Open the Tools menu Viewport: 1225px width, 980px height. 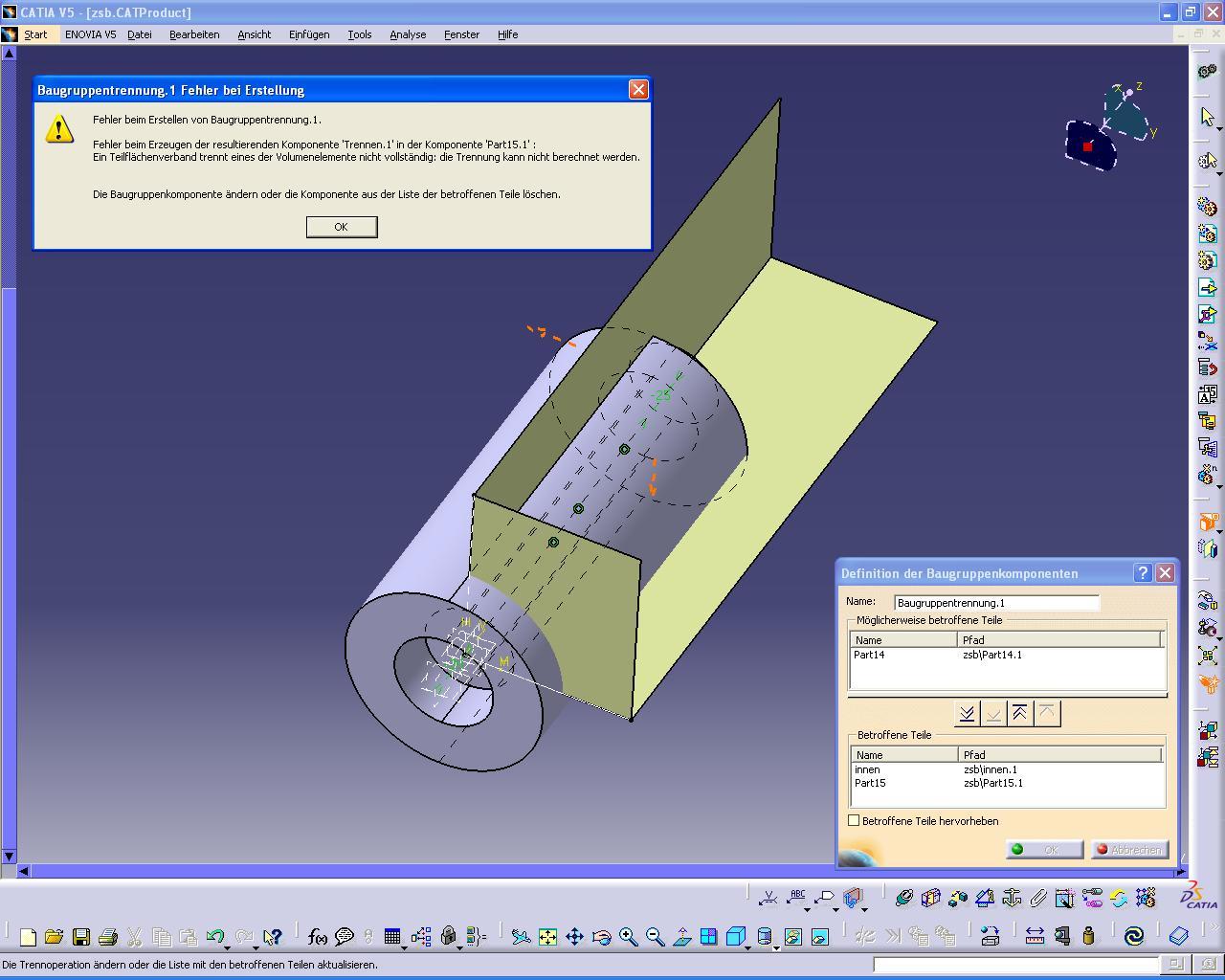coord(360,34)
